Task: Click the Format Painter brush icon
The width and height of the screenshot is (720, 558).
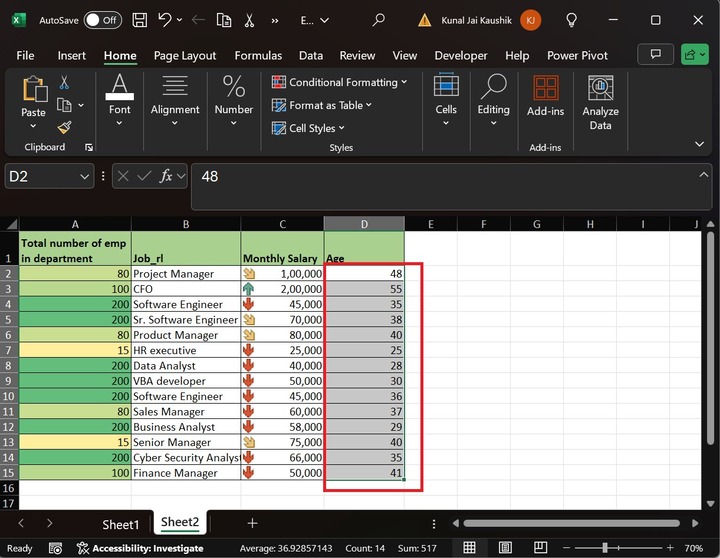Action: point(64,127)
